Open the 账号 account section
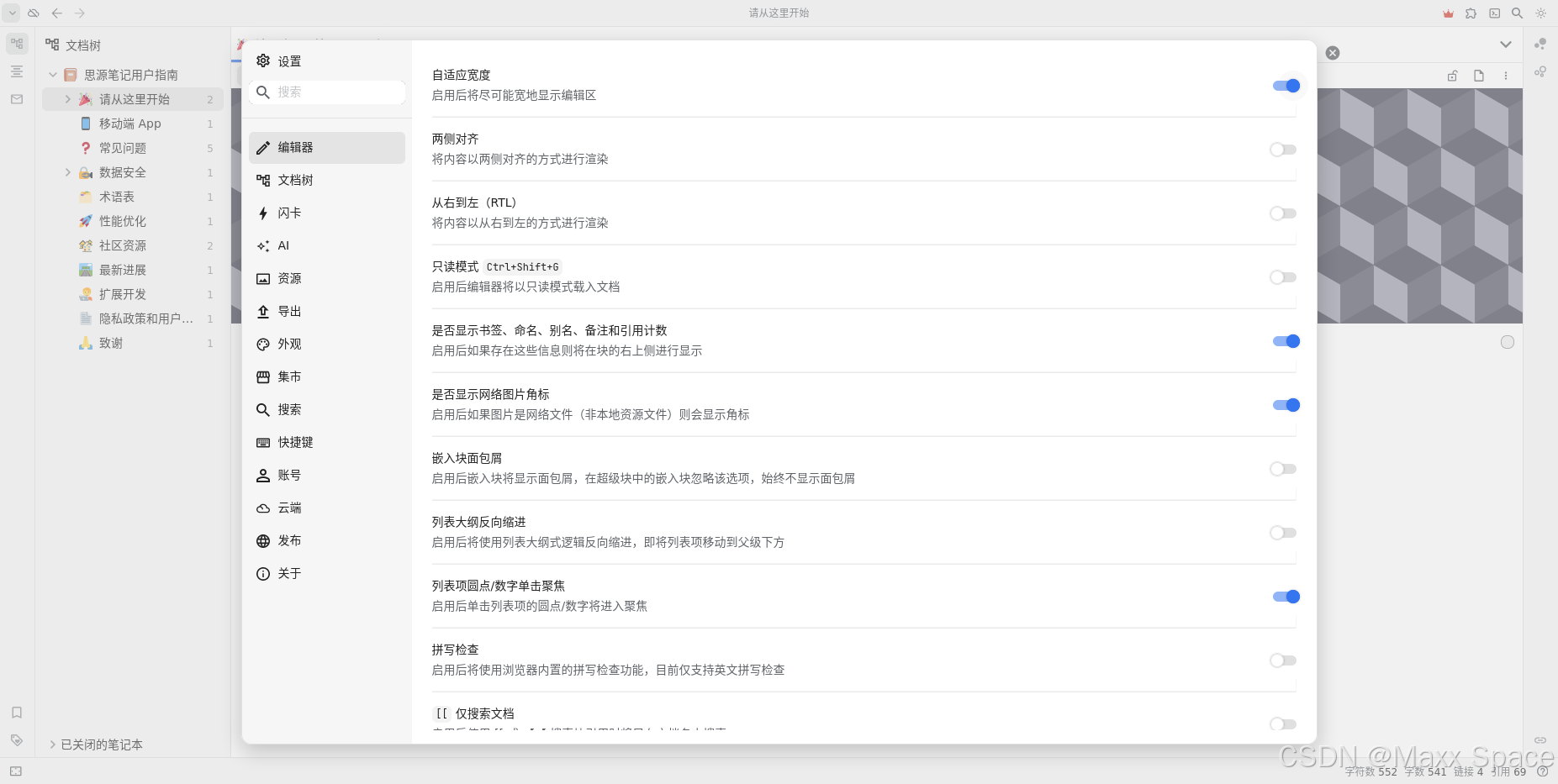This screenshot has height=784, width=1558. click(326, 475)
